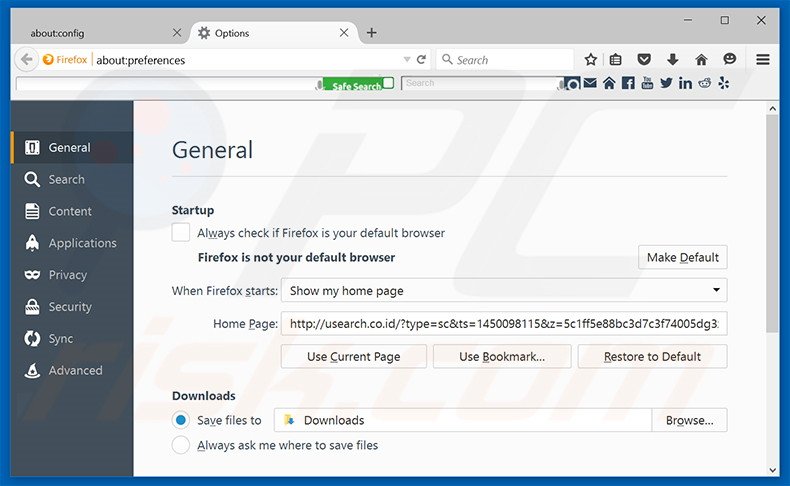Click the YouTube toolbar icon
The image size is (790, 486).
point(647,83)
